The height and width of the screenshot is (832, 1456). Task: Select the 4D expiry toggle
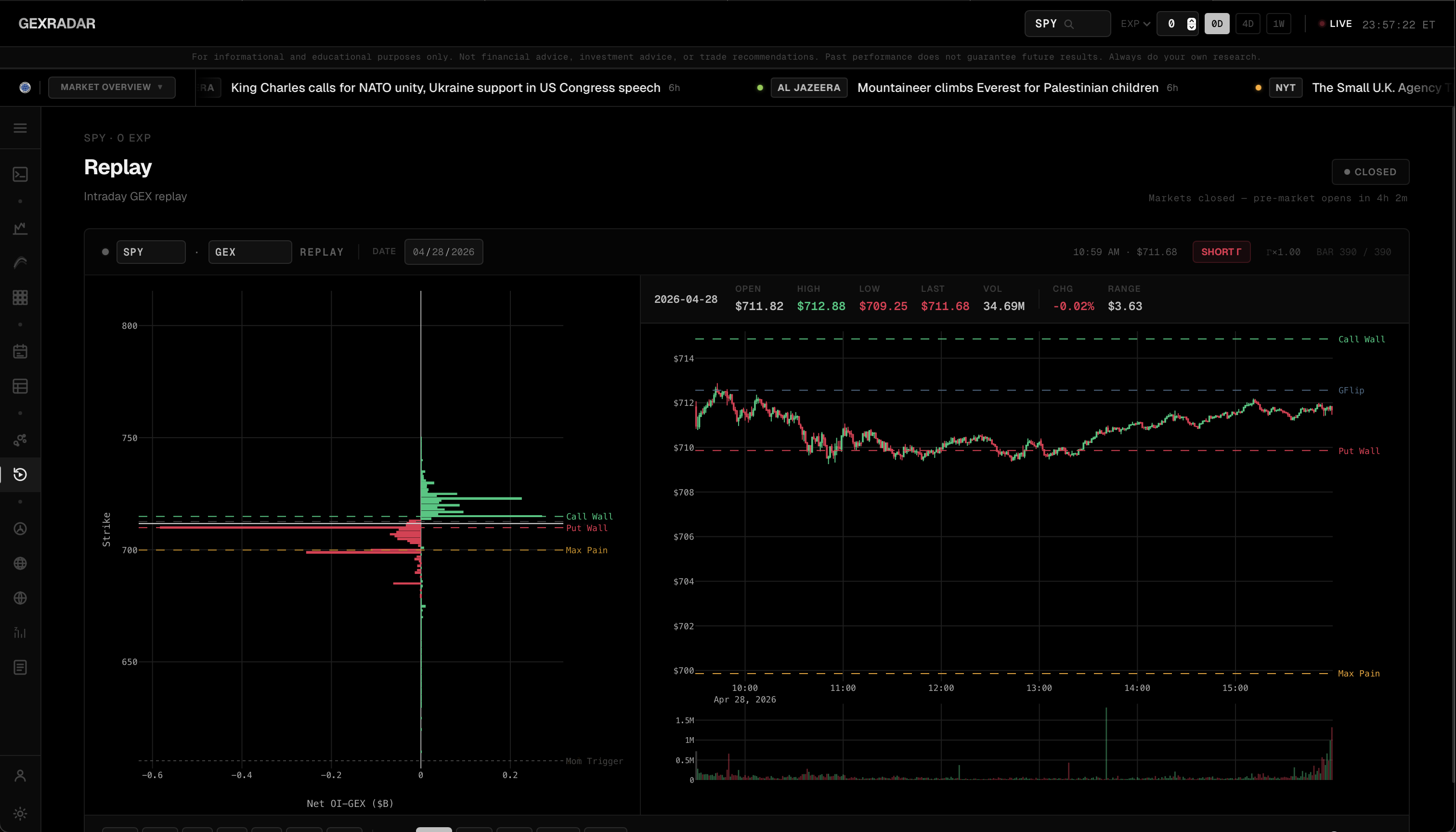(x=1248, y=24)
